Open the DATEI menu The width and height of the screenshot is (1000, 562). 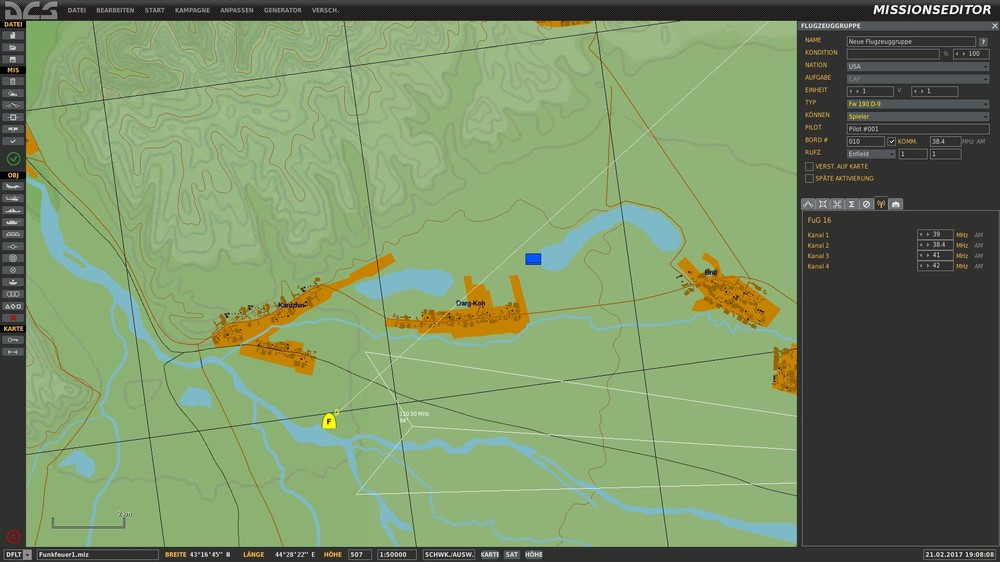(x=77, y=10)
